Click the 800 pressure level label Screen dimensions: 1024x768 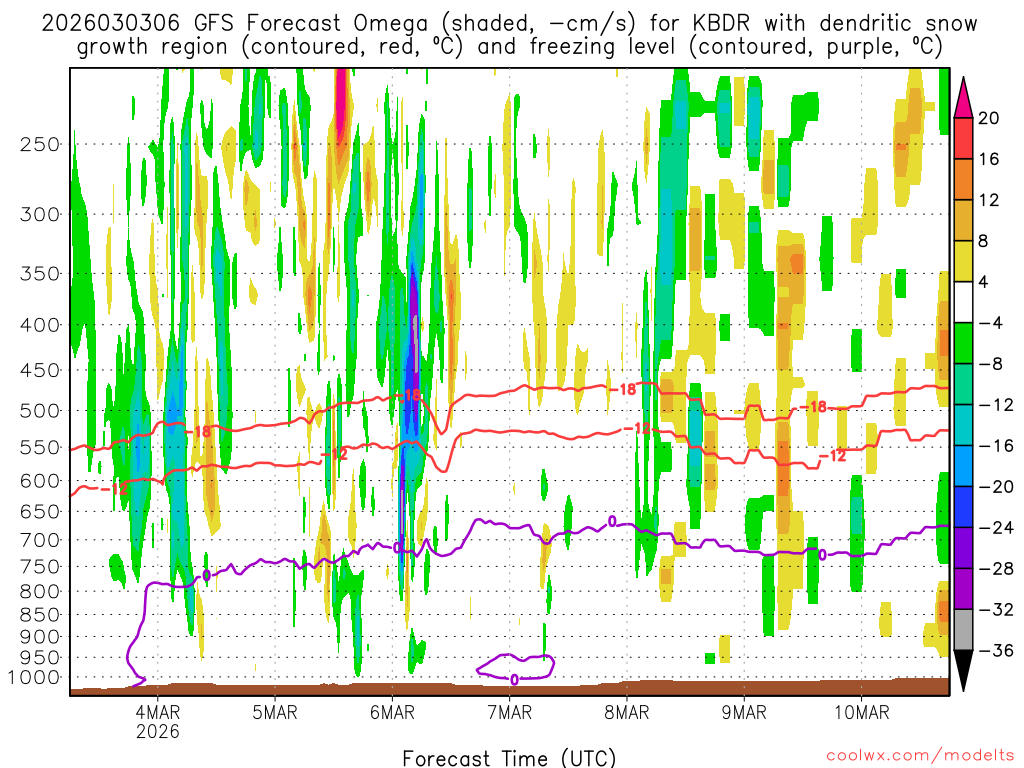[x=40, y=592]
